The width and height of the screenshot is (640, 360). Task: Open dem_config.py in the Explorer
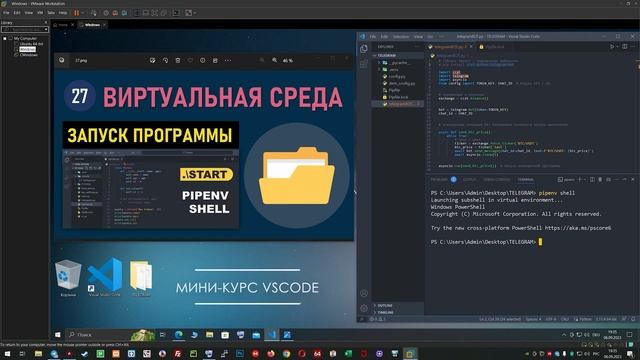[x=397, y=83]
